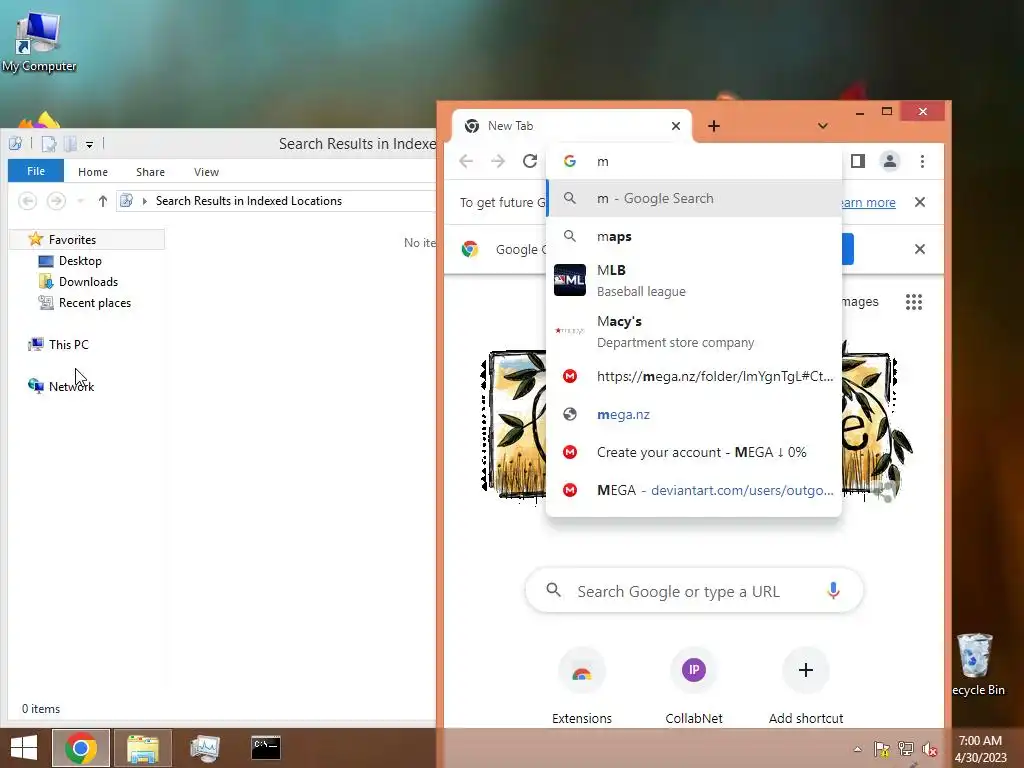Viewport: 1024px width, 768px height.
Task: Select 'Create your account - MEGA' suggestion
Action: tap(694, 452)
